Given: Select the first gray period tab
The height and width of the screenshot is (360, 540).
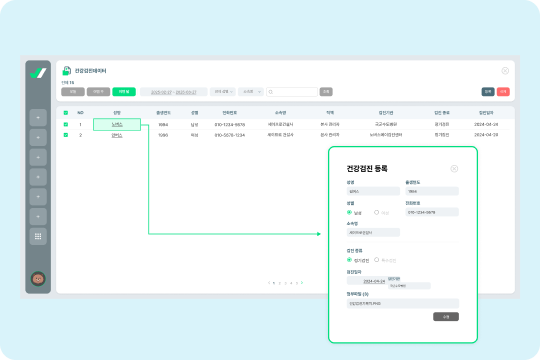Looking at the screenshot, I should (x=73, y=92).
